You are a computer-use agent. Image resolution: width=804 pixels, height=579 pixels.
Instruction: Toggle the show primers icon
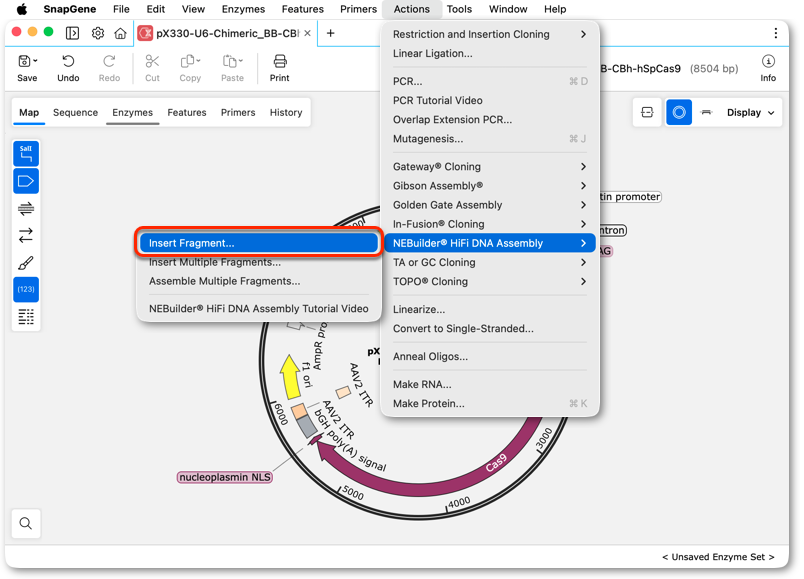26,208
